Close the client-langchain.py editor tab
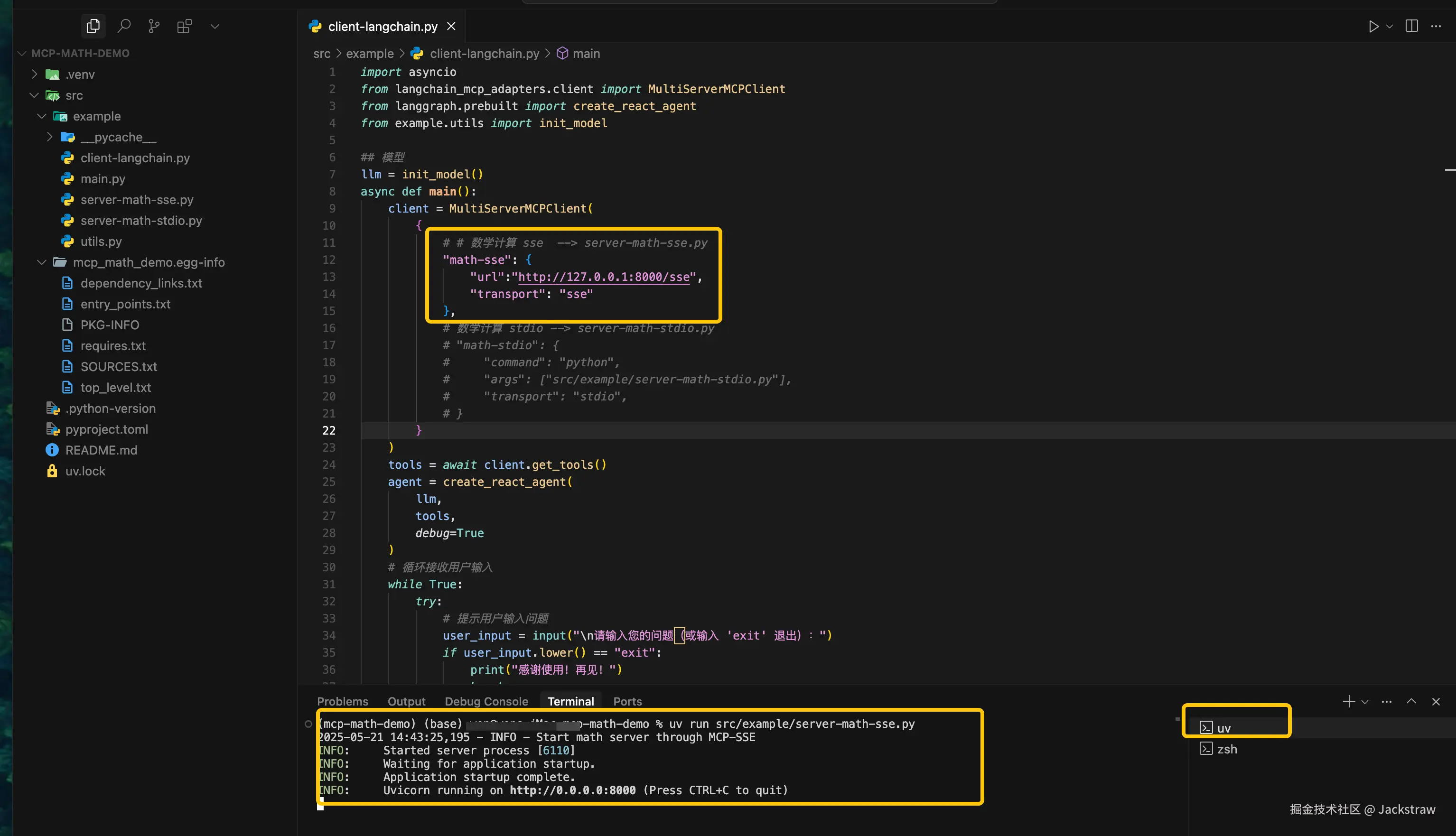Viewport: 1456px width, 836px height. [x=451, y=27]
